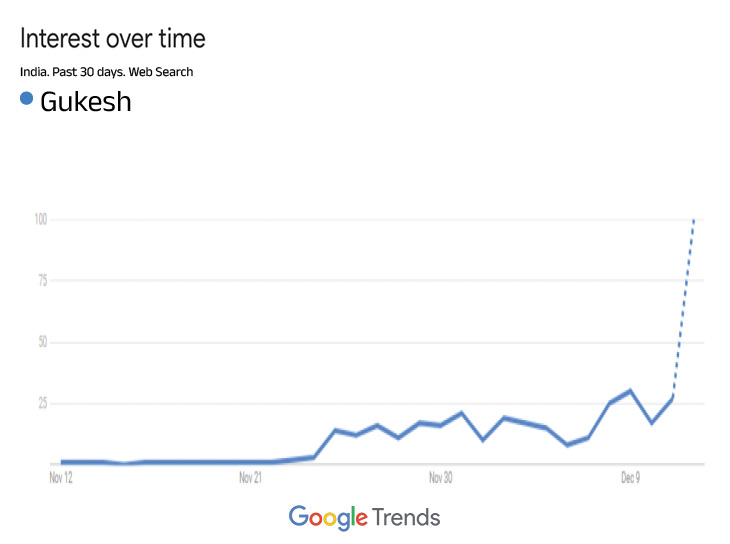The height and width of the screenshot is (544, 730).
Task: Click the 75 value axis label
Action: tap(43, 281)
